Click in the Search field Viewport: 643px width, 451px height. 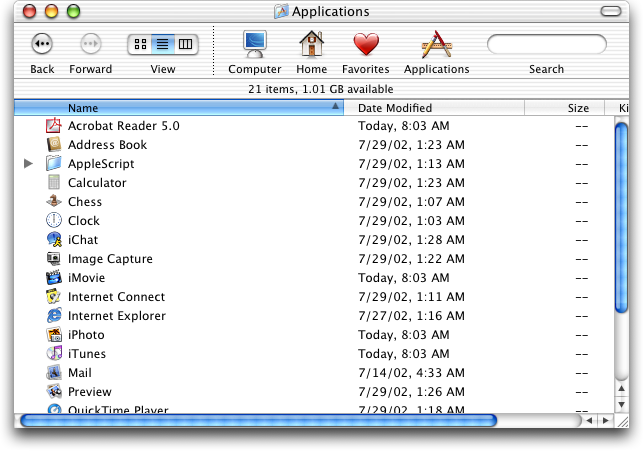(x=546, y=45)
